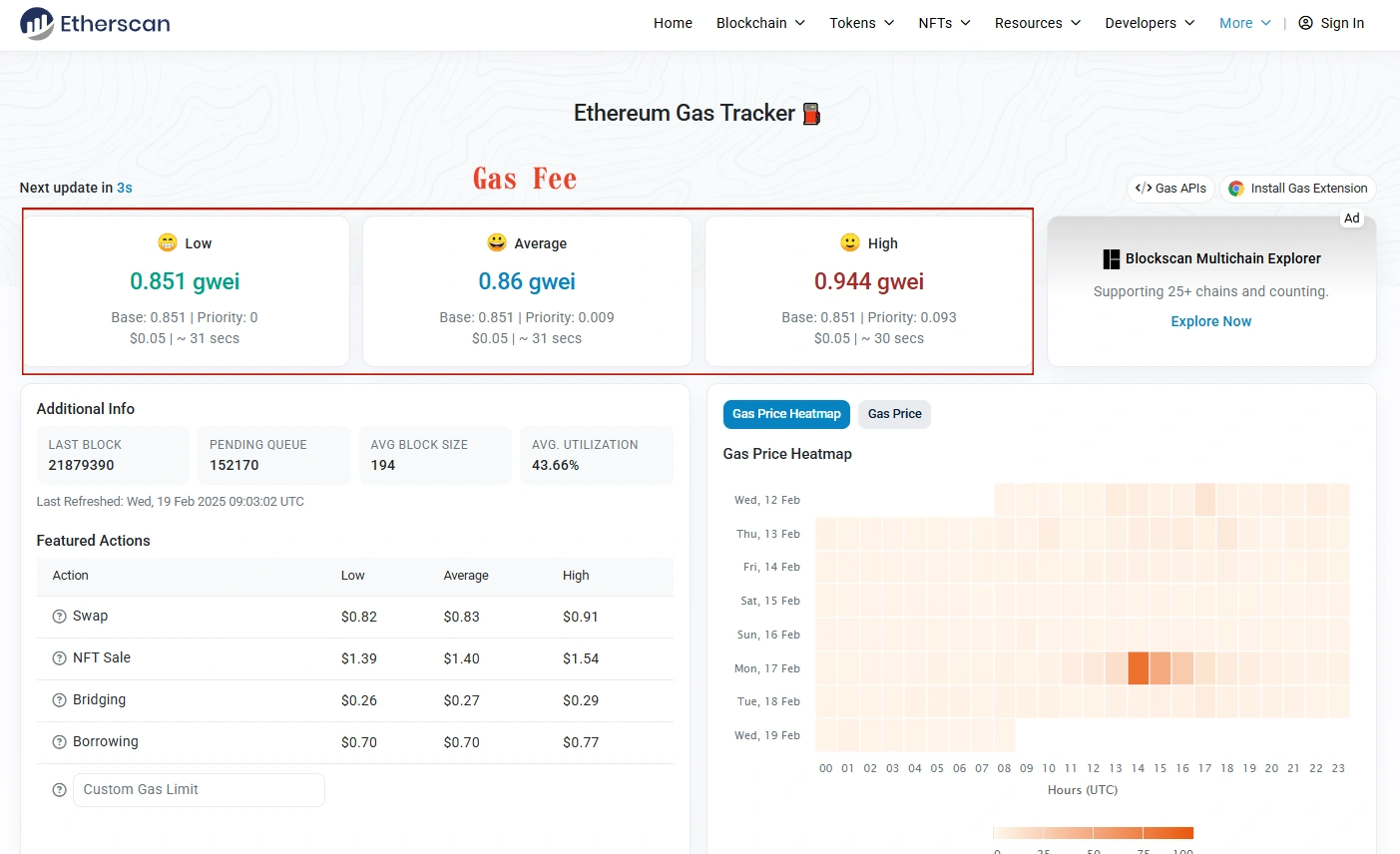
Task: Expand the Tokens menu
Action: (862, 23)
